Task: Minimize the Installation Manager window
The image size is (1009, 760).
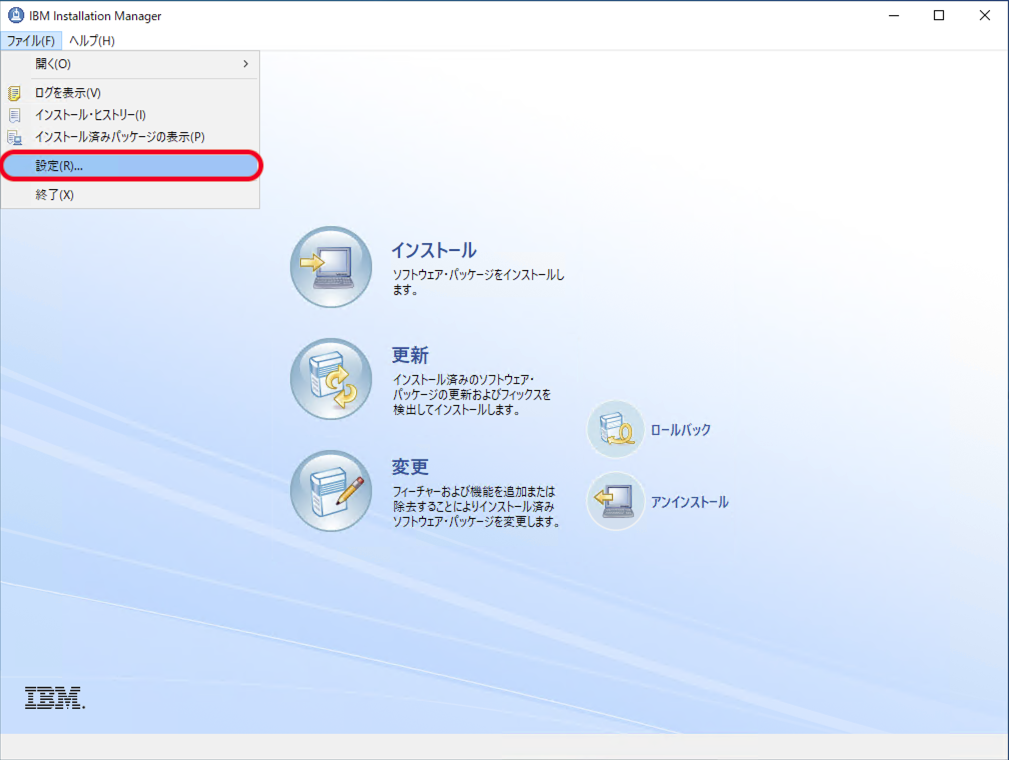Action: [894, 15]
